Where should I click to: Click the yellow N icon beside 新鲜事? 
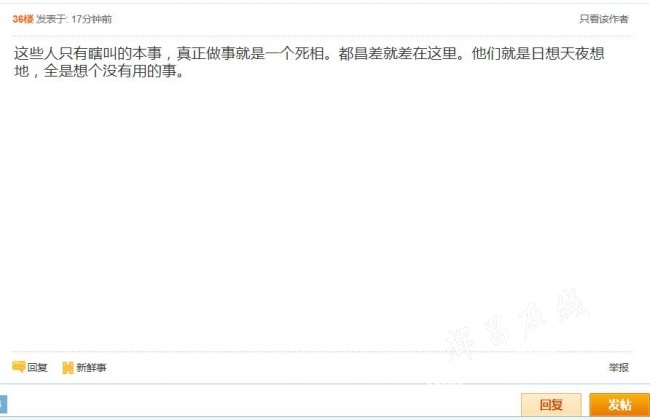tap(68, 367)
